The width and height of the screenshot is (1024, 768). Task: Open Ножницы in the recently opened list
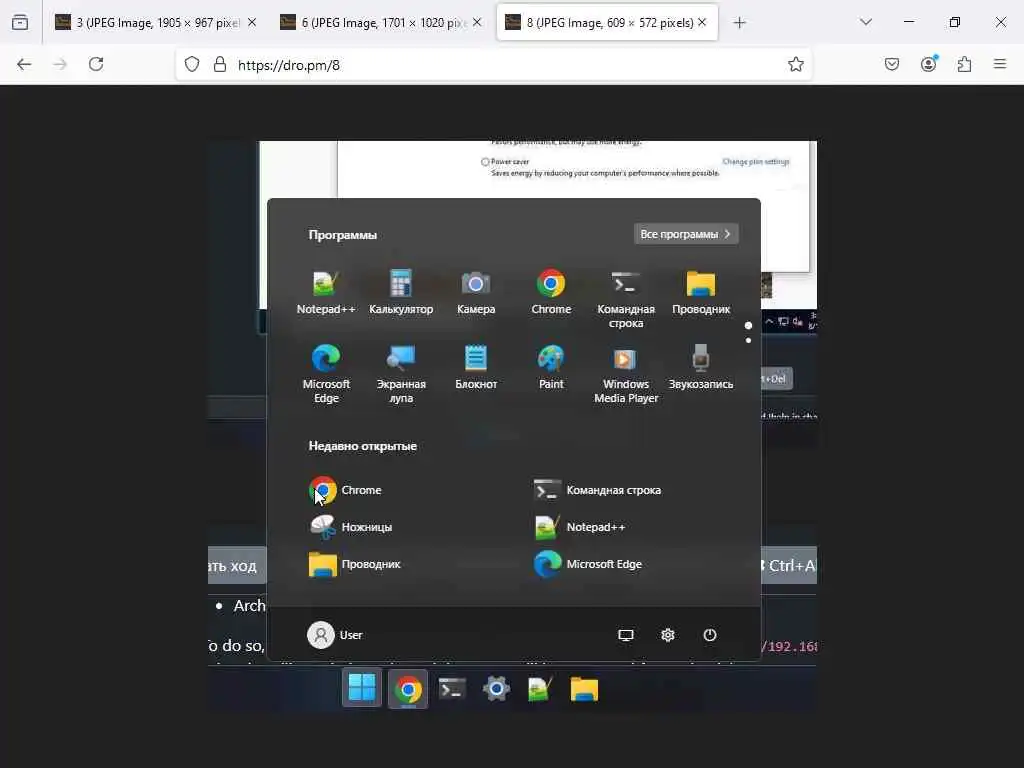(x=351, y=526)
